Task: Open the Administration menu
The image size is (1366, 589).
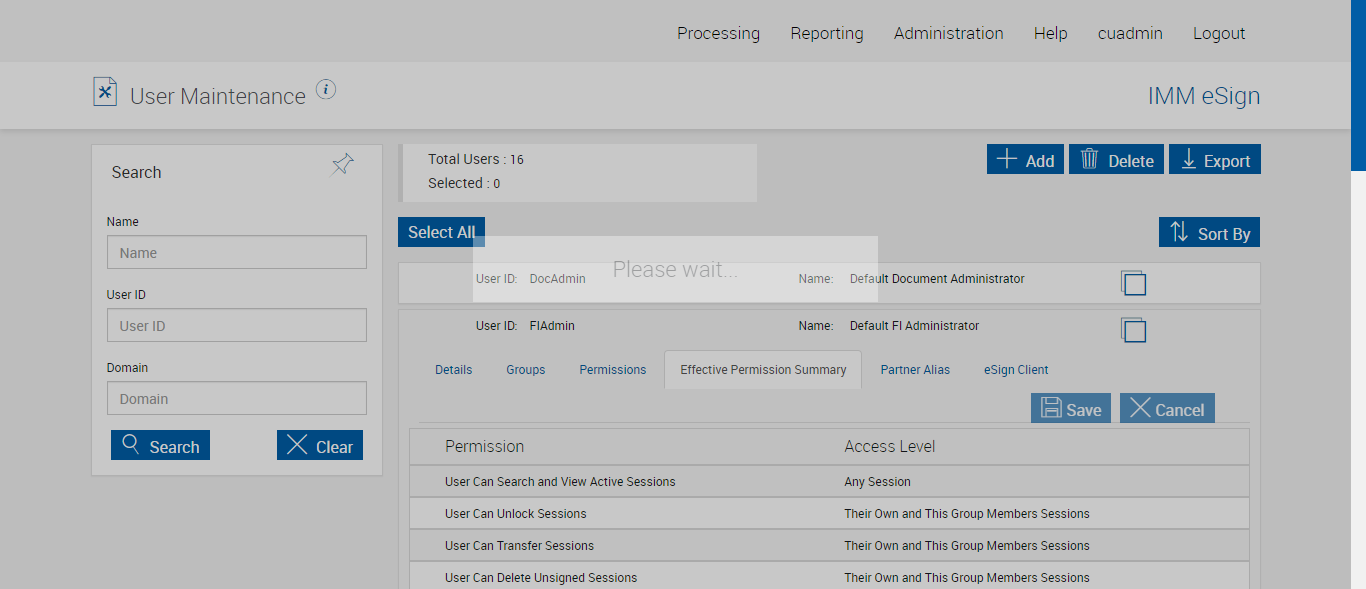Action: click(948, 33)
